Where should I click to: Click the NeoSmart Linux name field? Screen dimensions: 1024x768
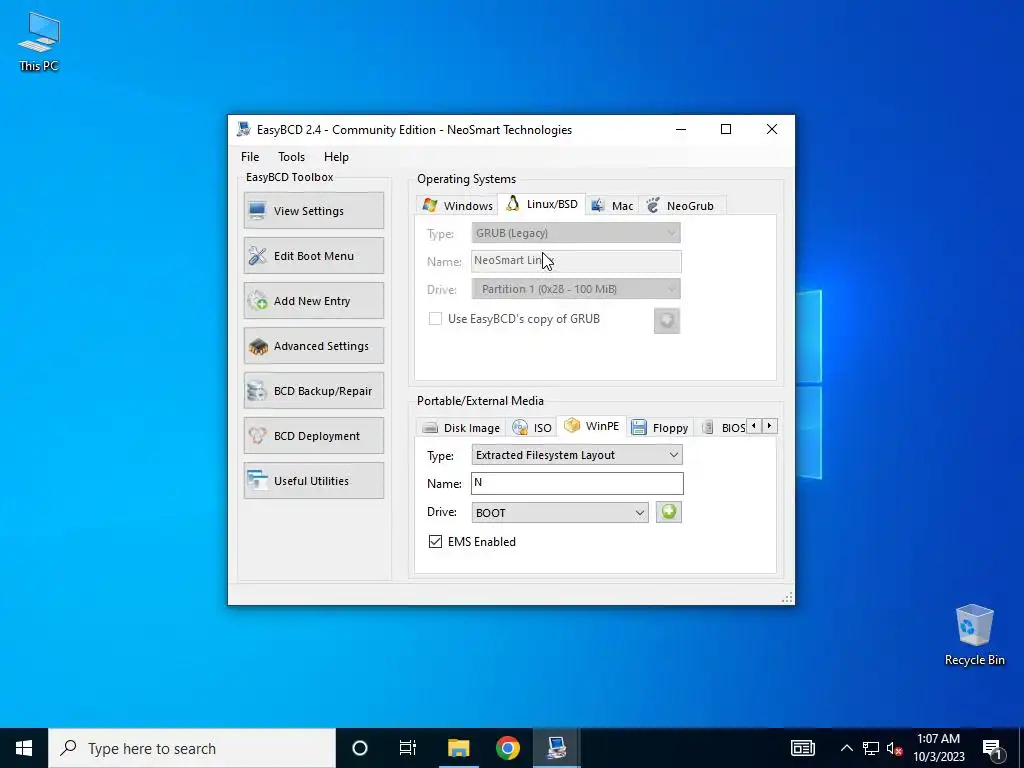point(576,261)
